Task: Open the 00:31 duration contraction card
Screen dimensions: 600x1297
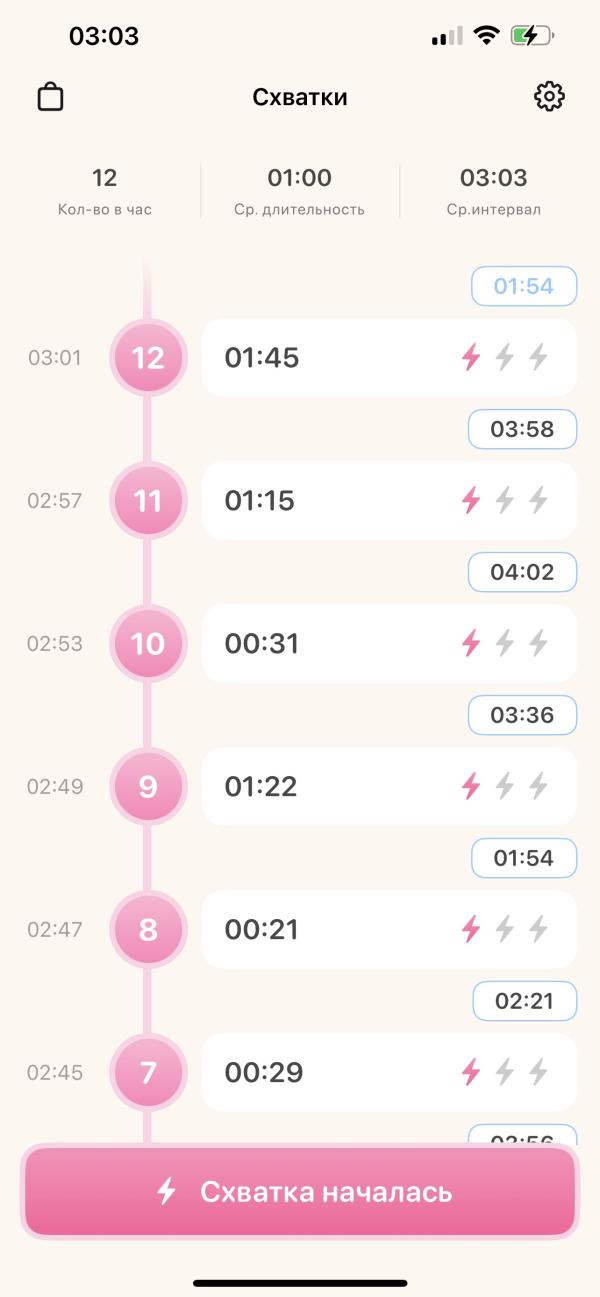Action: pyautogui.click(x=330, y=643)
